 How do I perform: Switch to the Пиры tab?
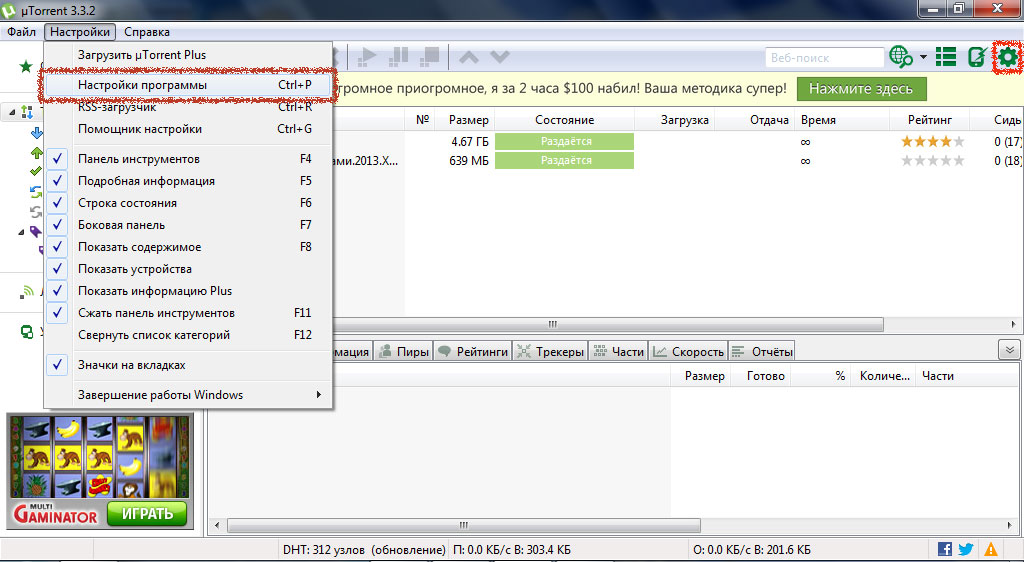[404, 352]
